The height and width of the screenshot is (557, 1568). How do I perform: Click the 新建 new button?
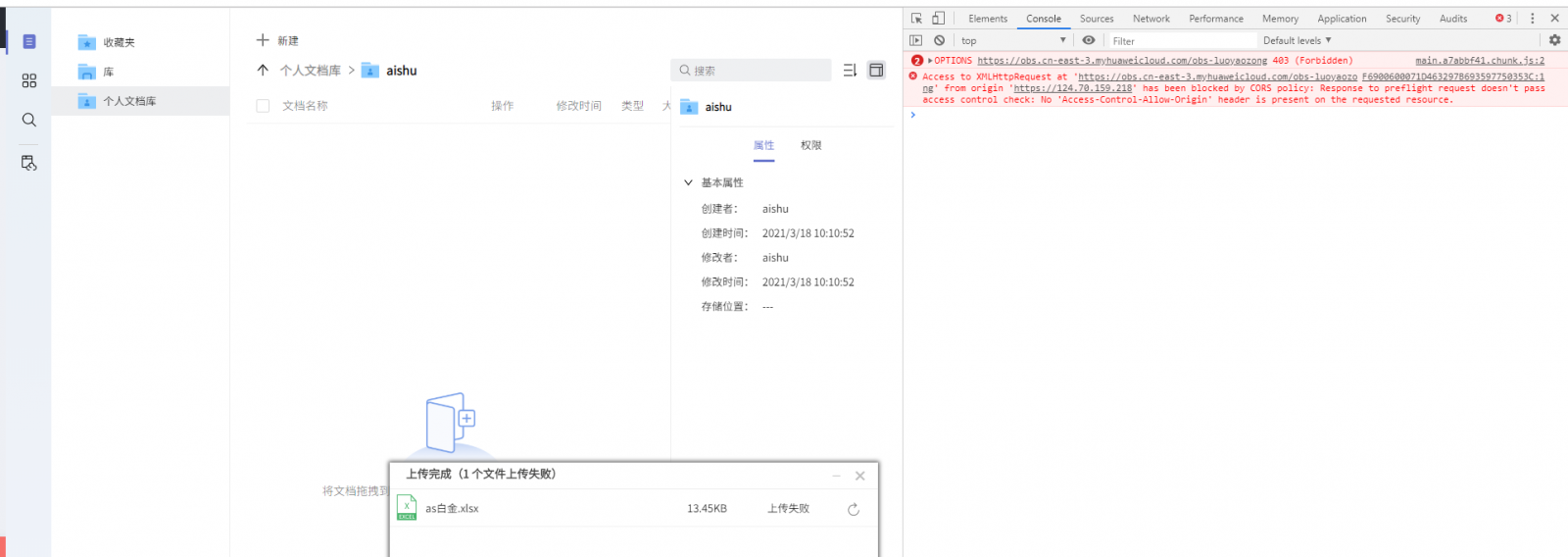click(x=277, y=40)
